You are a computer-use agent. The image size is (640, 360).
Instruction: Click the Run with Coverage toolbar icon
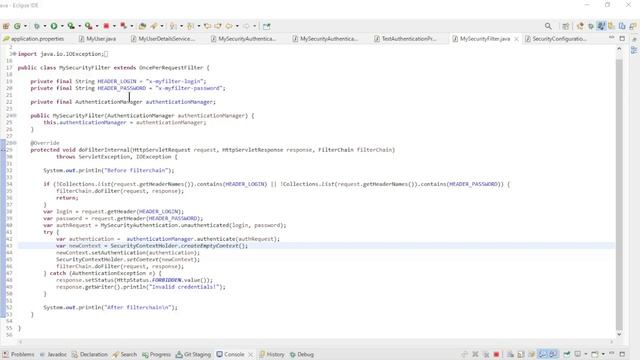click(71, 26)
